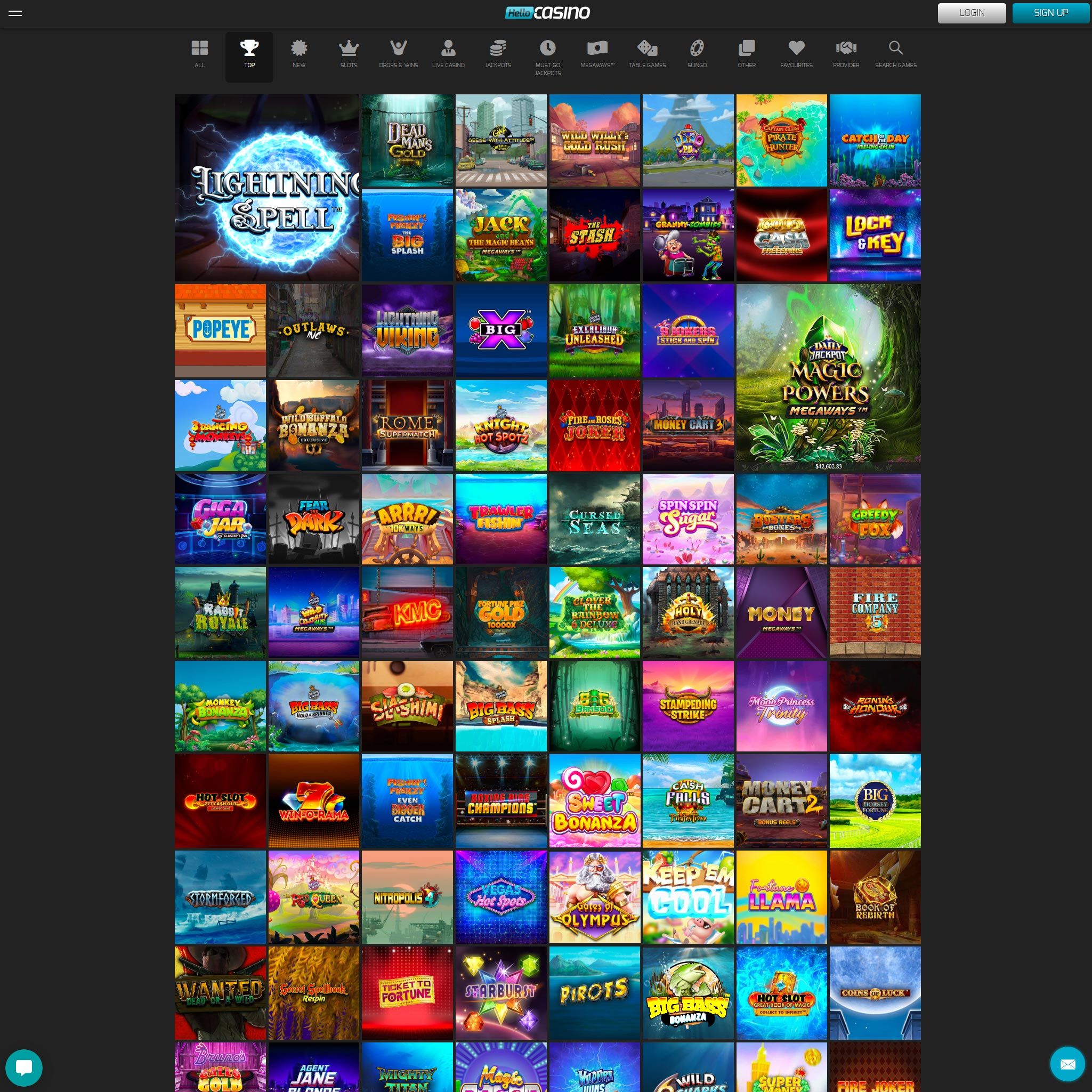The height and width of the screenshot is (1092, 1092).
Task: Open Search Games magnifier icon
Action: (895, 49)
